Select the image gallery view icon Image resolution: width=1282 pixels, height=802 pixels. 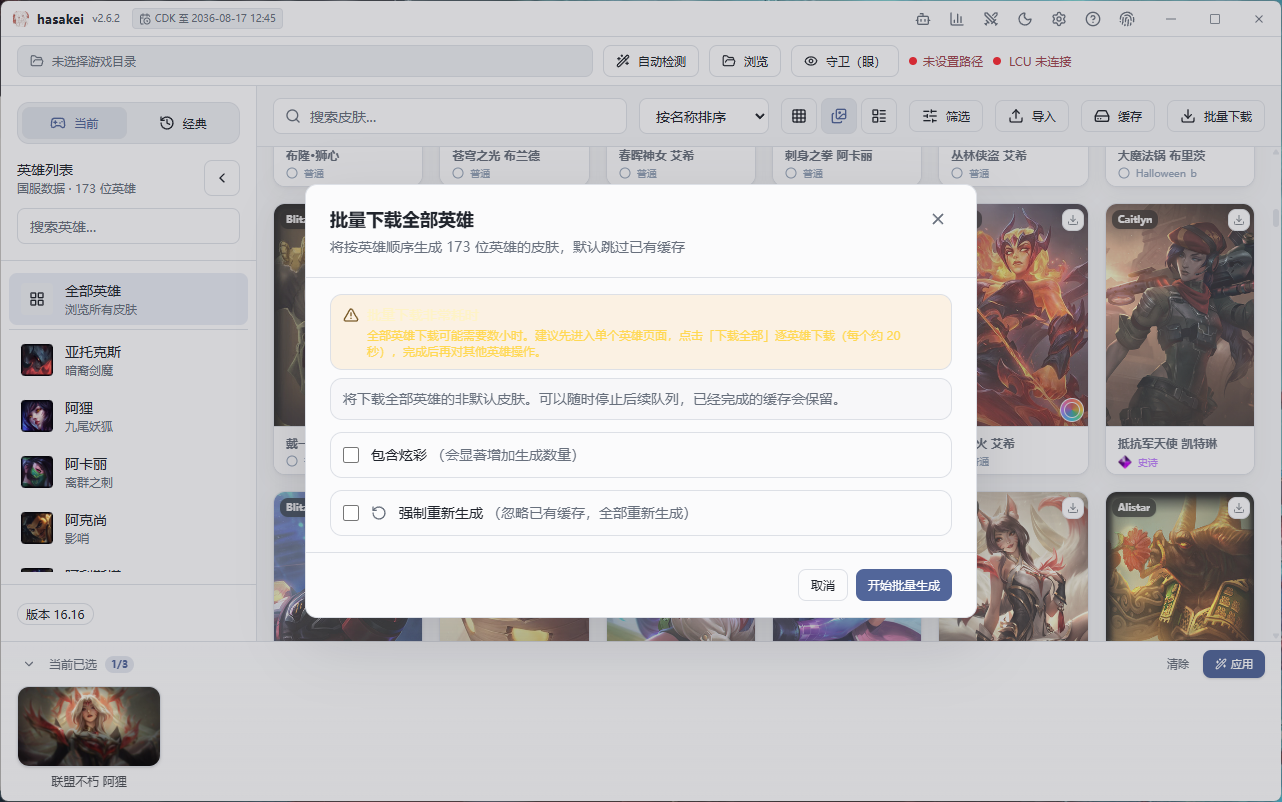pos(839,116)
